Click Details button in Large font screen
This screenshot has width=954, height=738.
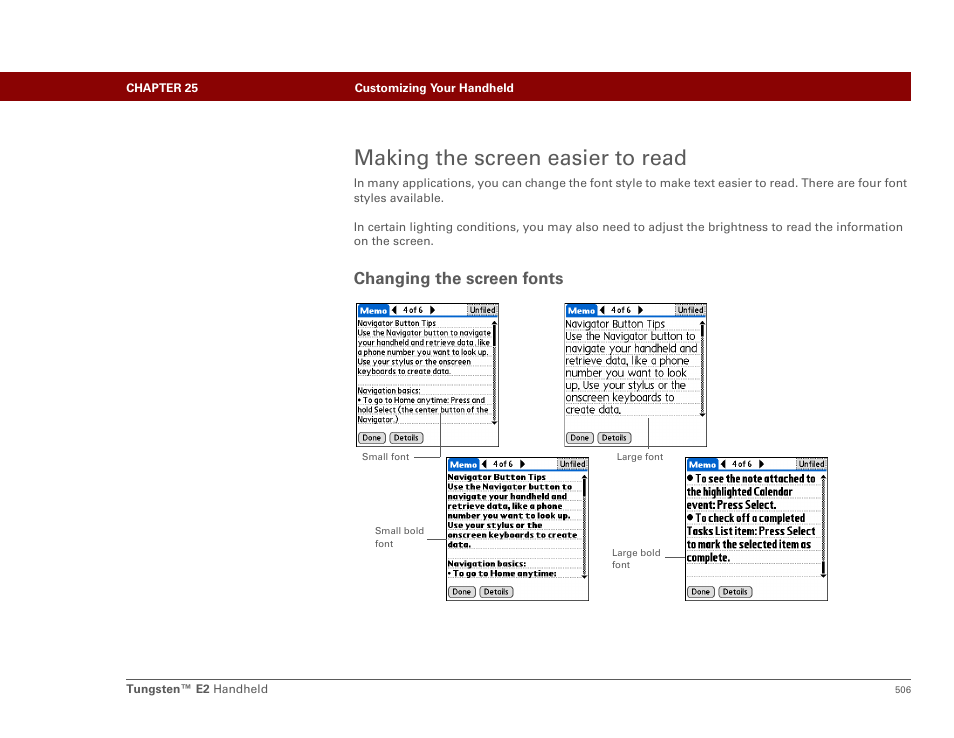614,438
